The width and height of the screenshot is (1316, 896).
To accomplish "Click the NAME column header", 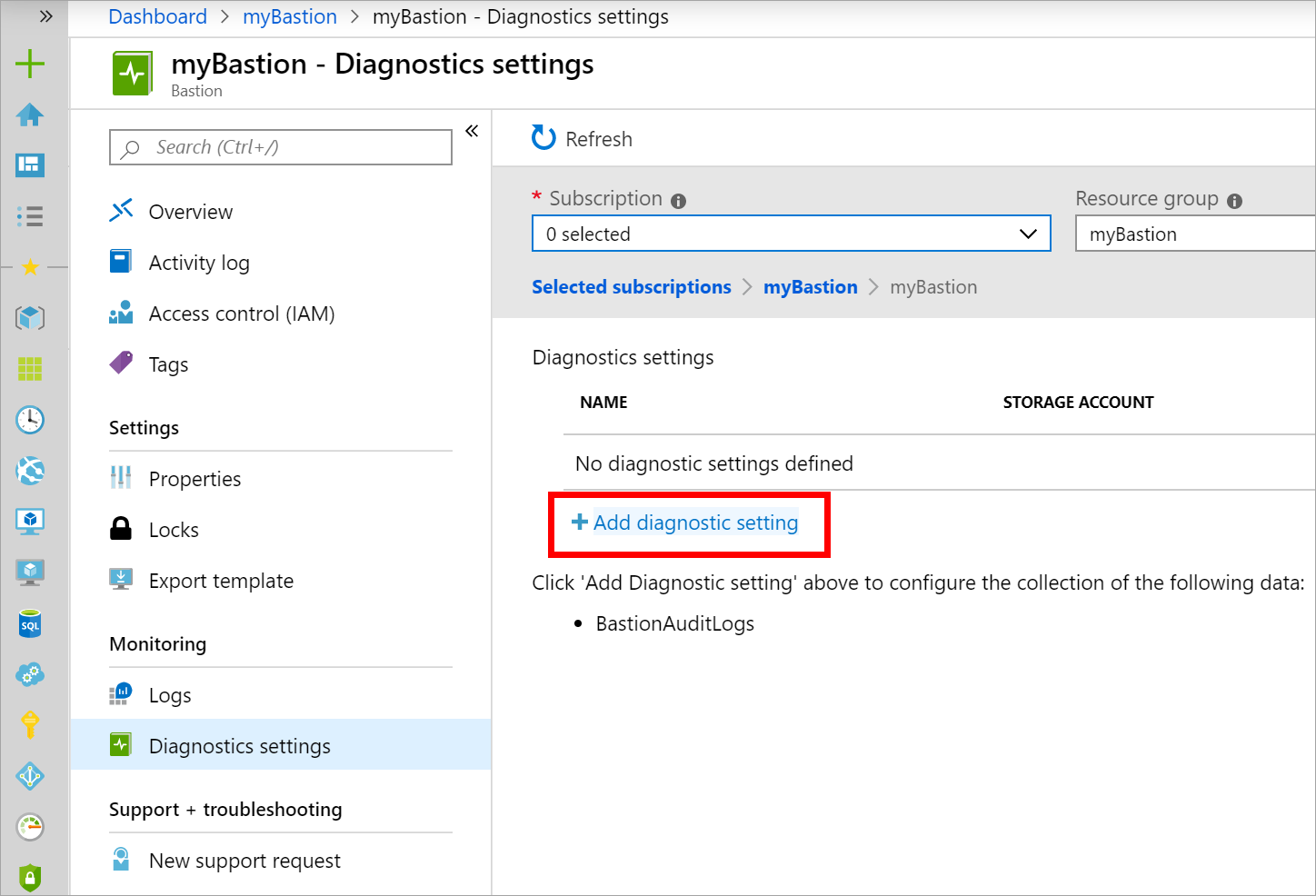I will [x=604, y=403].
